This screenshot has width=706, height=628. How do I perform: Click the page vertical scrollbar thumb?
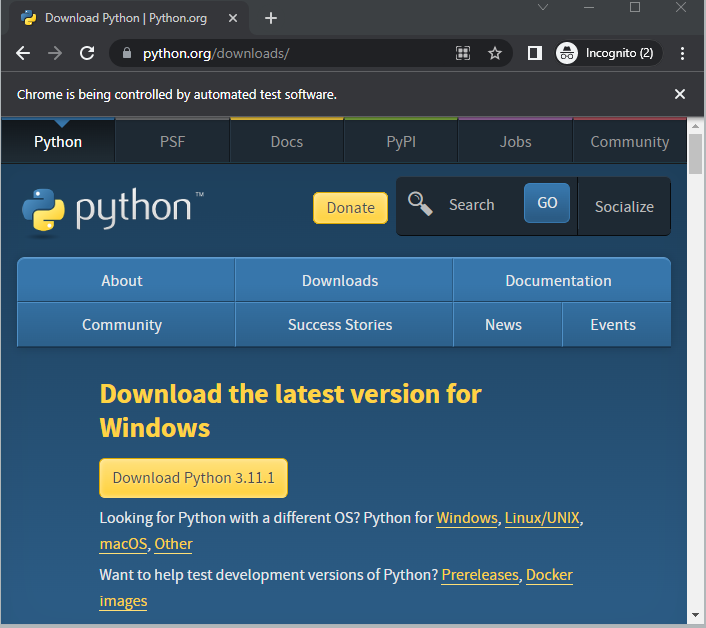click(696, 154)
